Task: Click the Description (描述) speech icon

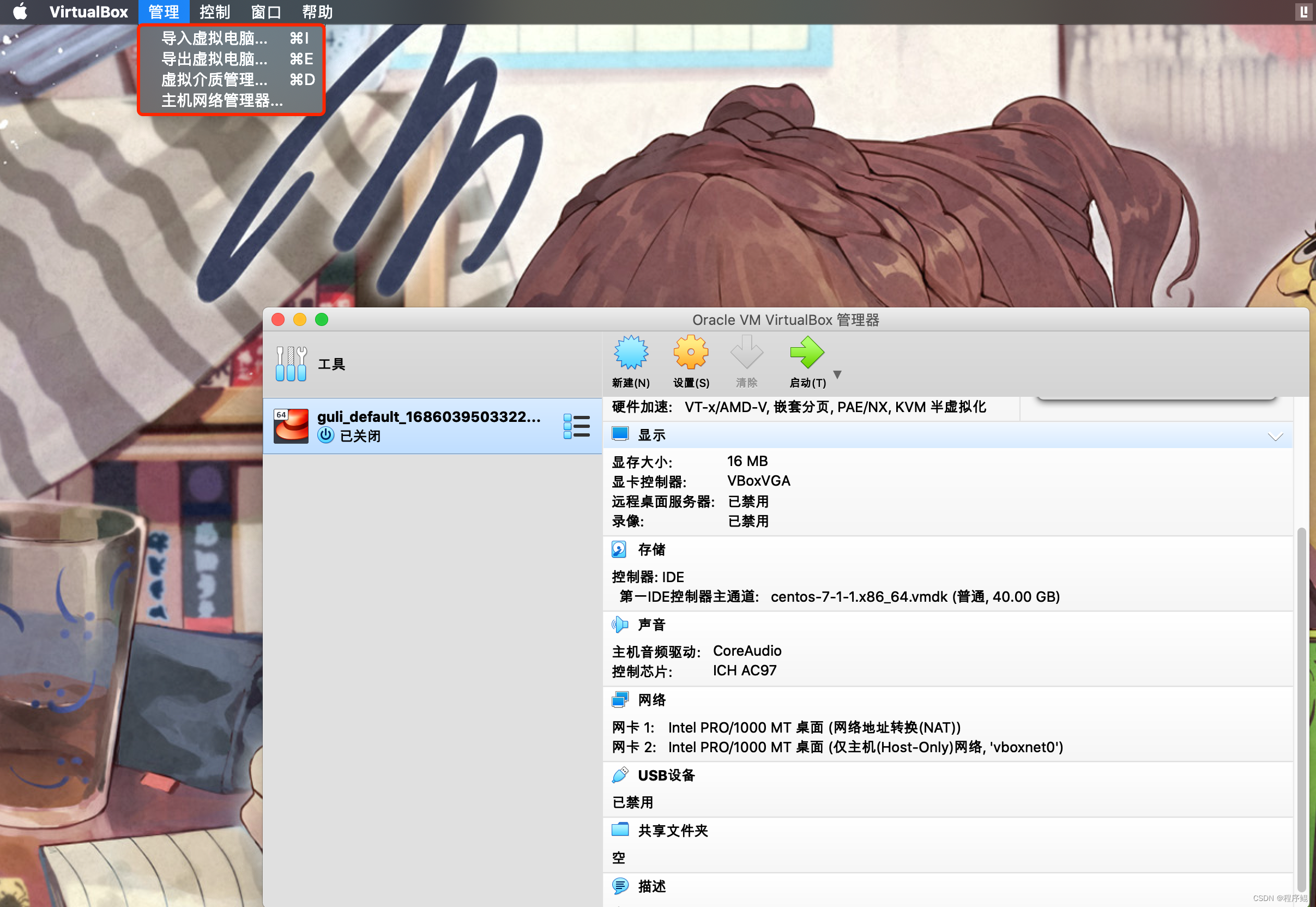Action: [x=620, y=885]
